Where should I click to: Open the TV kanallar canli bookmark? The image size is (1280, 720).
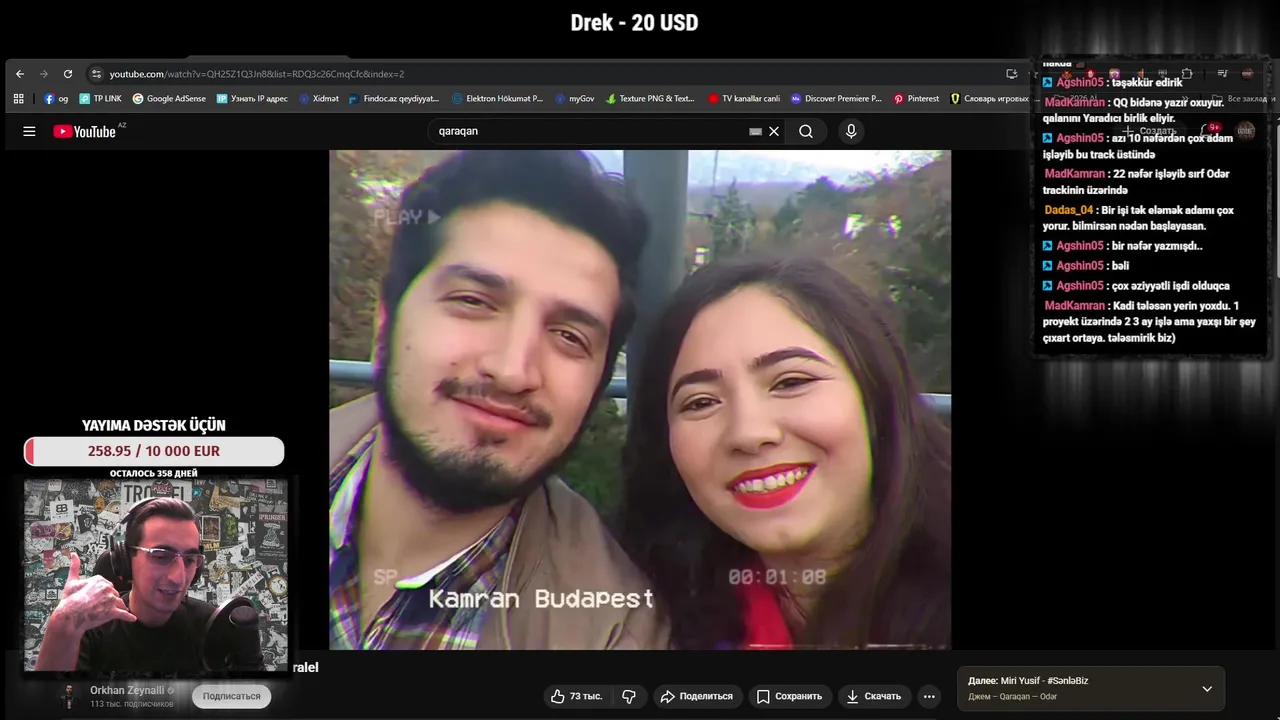[744, 99]
